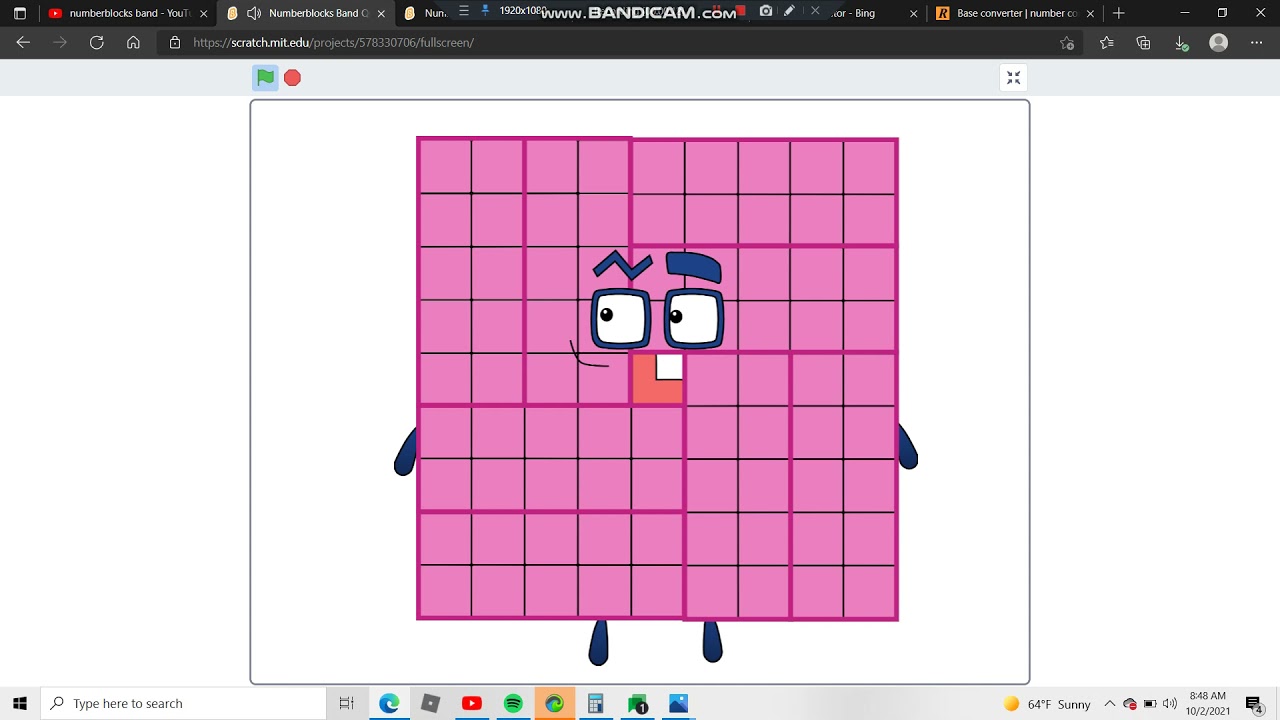
Task: Open Spotify from taskbar
Action: 513,704
